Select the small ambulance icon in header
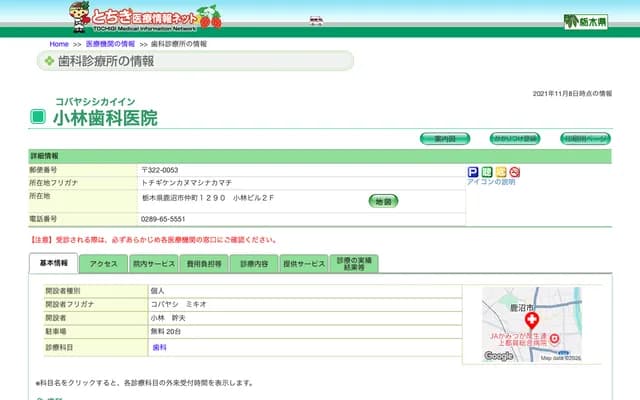Viewport: 640px width, 400px height. tap(316, 20)
